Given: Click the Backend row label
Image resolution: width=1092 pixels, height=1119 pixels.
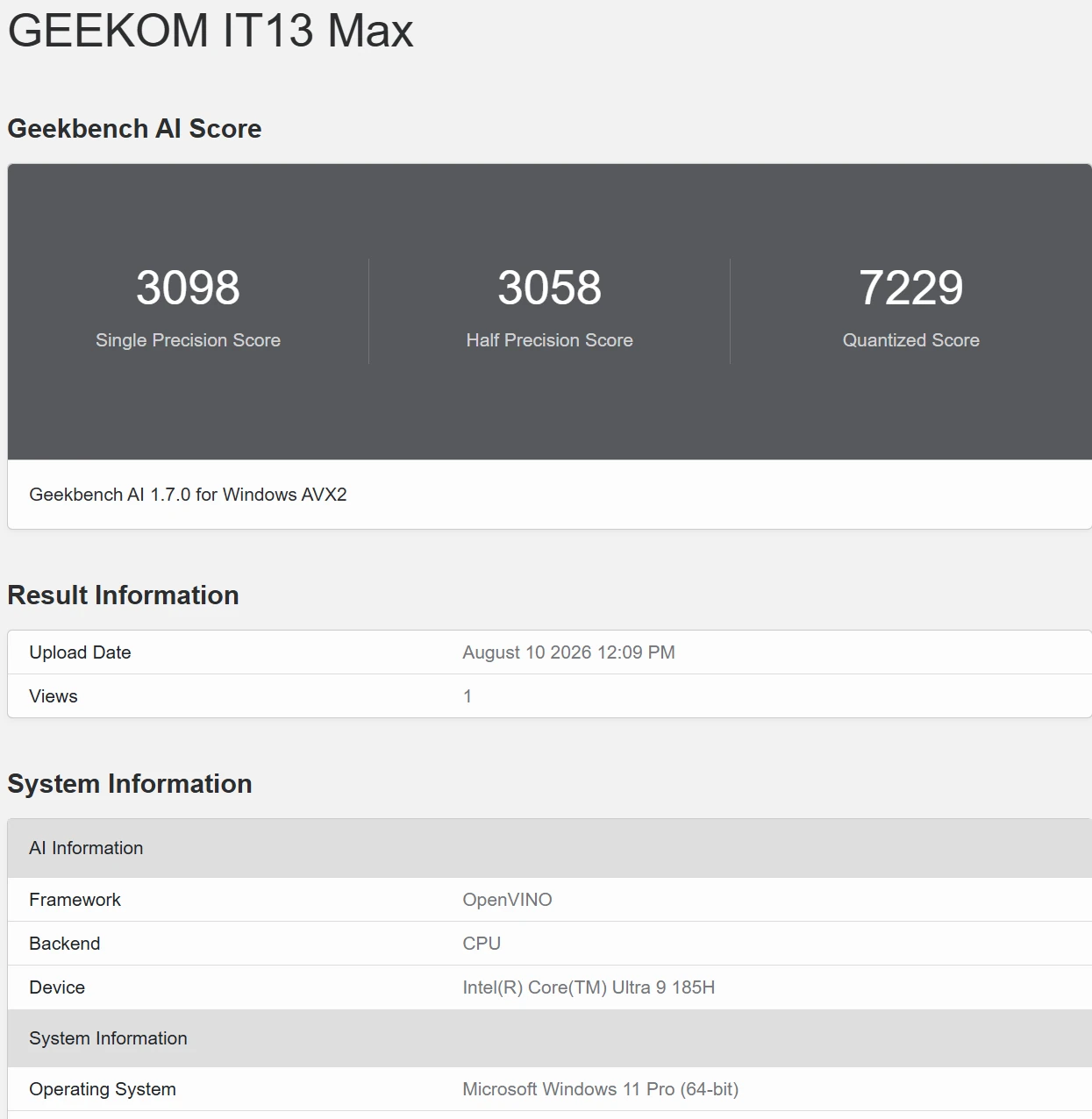Looking at the screenshot, I should point(65,944).
